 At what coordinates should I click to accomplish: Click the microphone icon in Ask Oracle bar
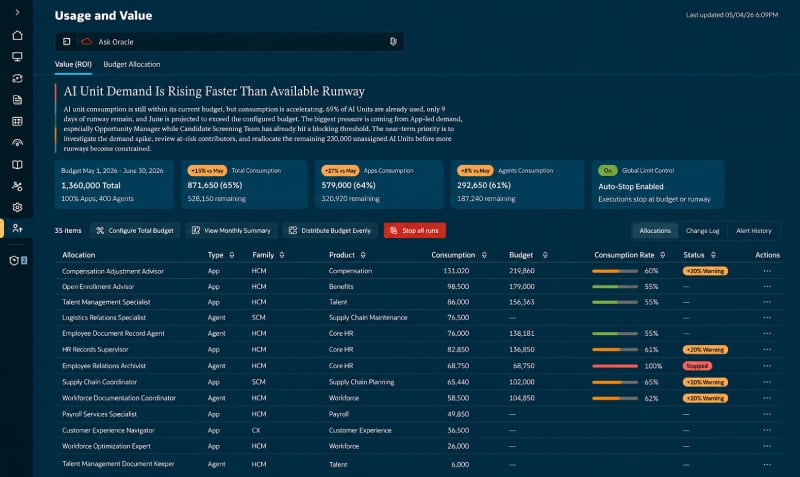coord(393,42)
